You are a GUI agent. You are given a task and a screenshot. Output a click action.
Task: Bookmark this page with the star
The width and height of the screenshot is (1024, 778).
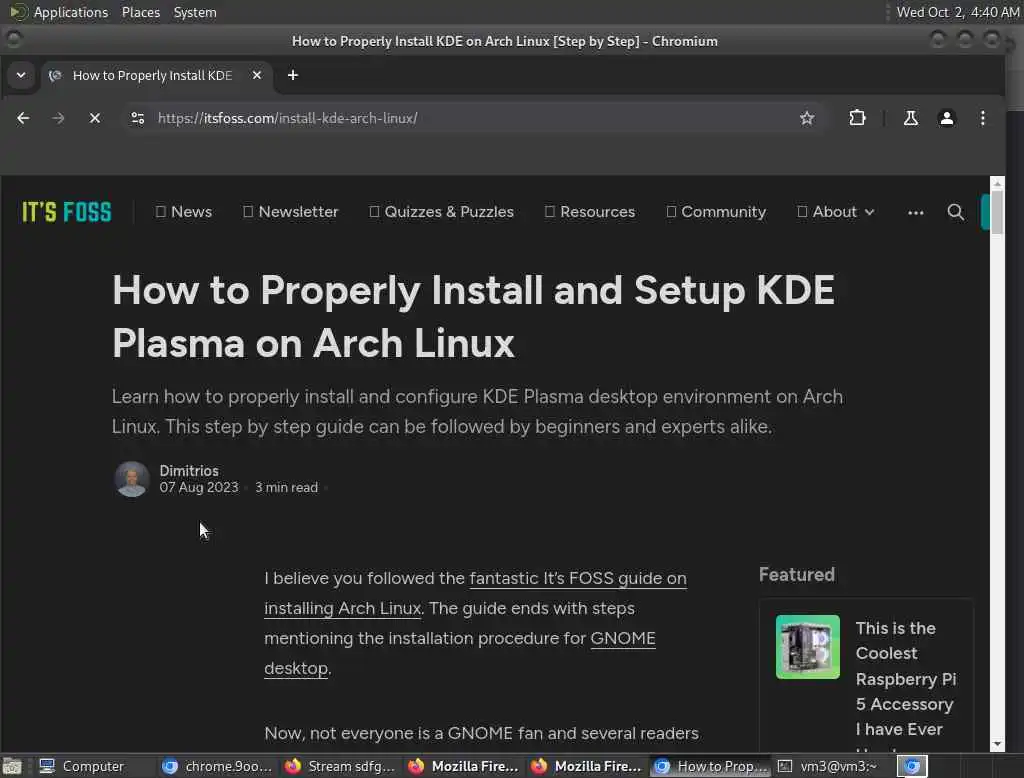click(x=807, y=118)
